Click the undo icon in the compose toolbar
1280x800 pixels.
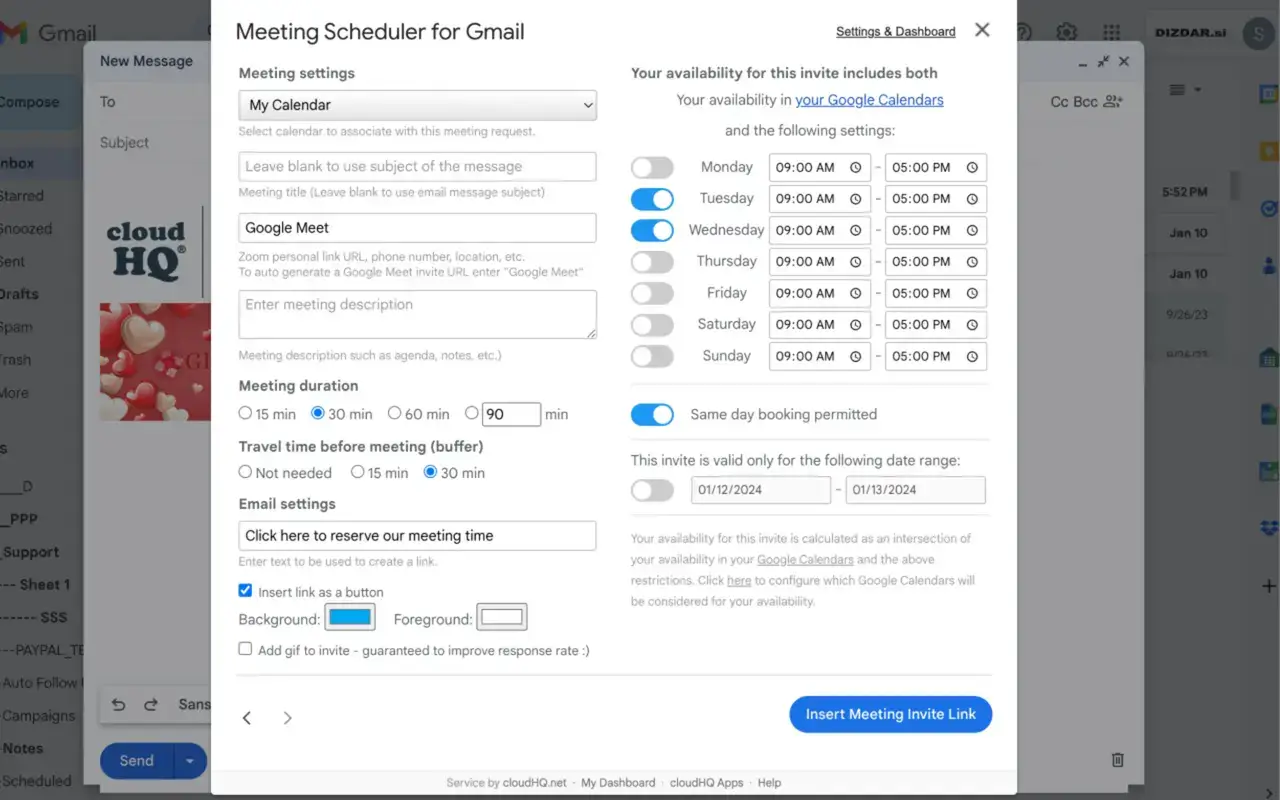point(117,704)
